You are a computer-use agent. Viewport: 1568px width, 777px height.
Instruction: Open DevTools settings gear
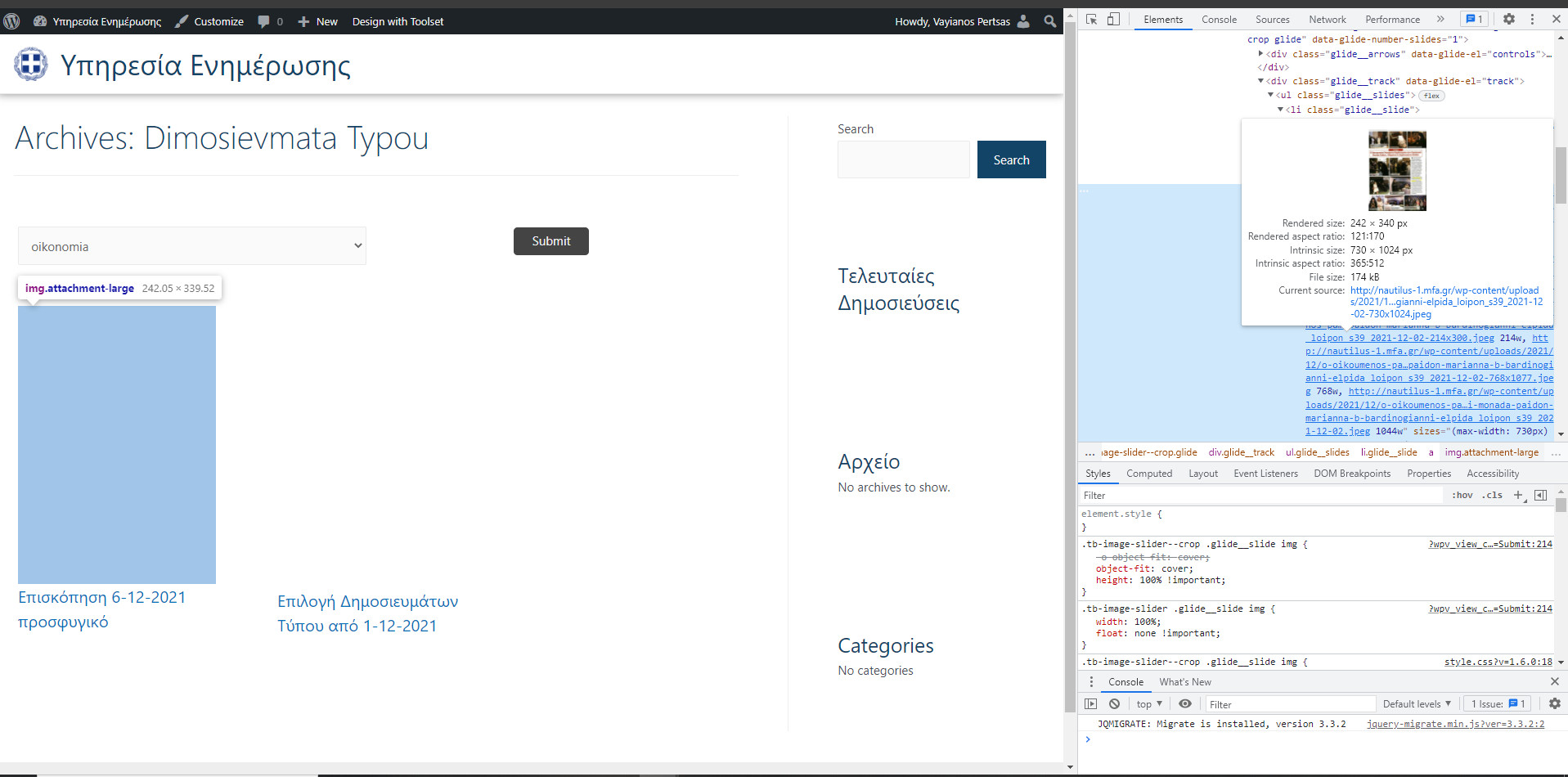(x=1509, y=20)
